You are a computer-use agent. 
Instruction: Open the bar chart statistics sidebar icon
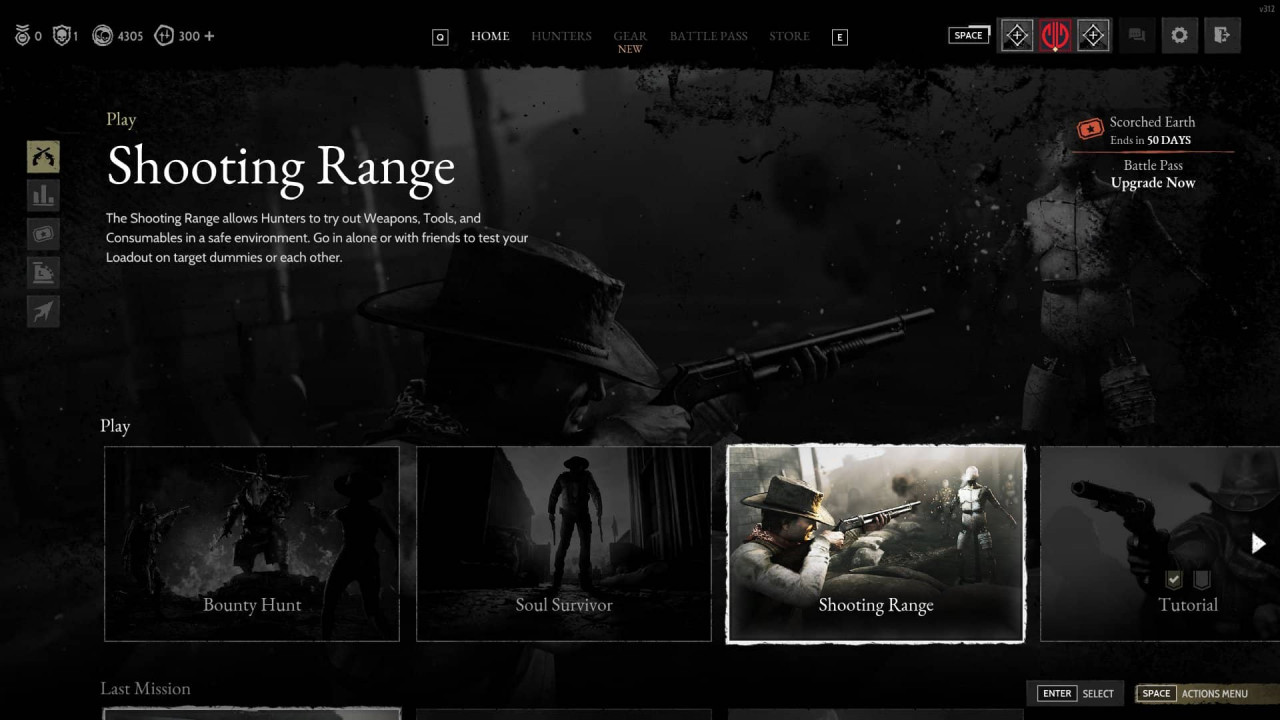[x=43, y=195]
